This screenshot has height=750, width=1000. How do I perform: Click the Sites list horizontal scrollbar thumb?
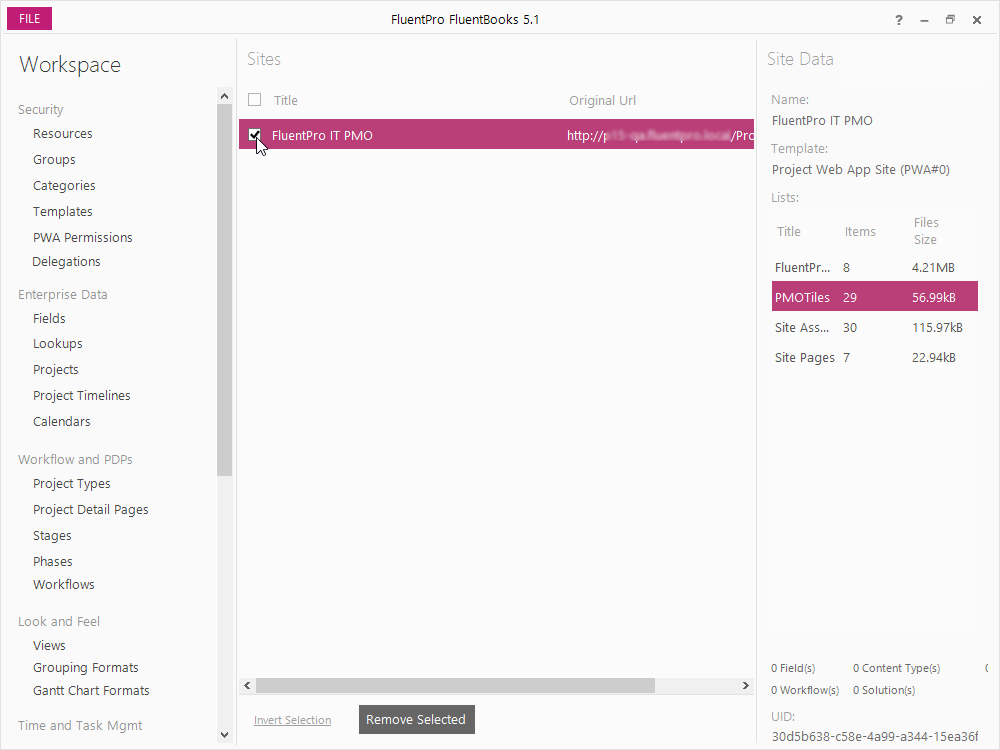[455, 686]
